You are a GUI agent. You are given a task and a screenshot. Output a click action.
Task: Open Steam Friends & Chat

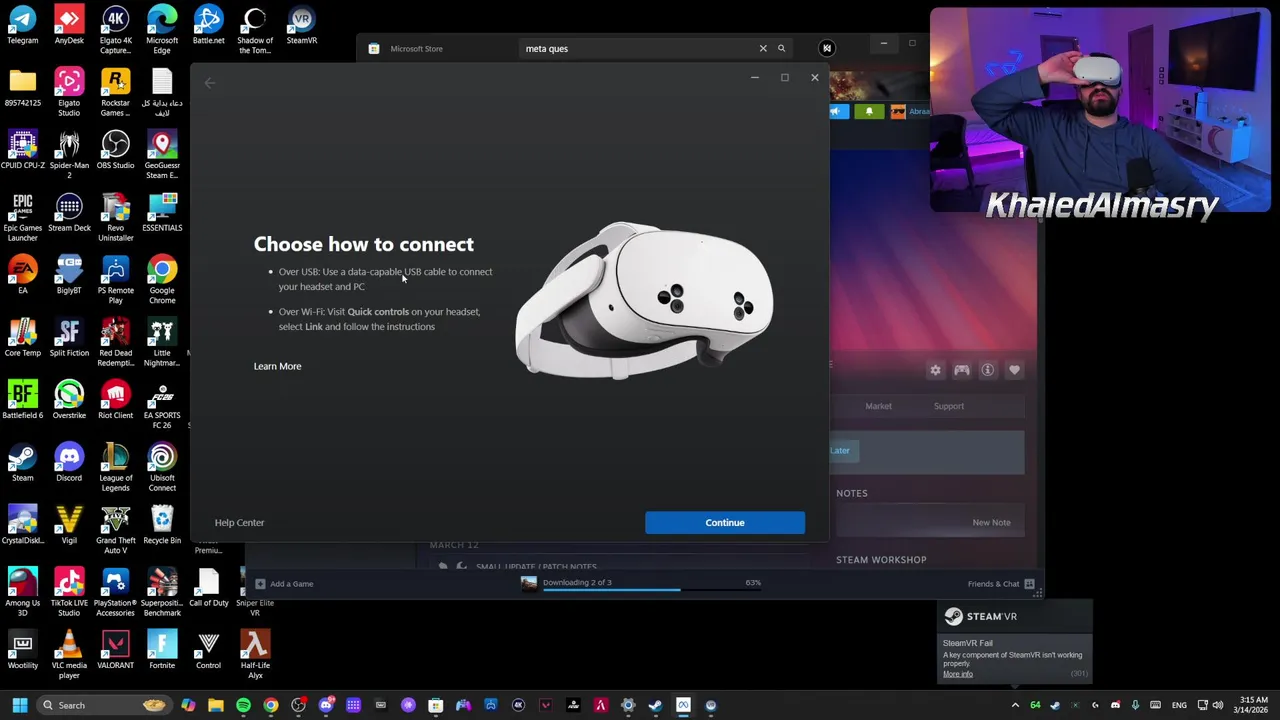(x=1001, y=584)
